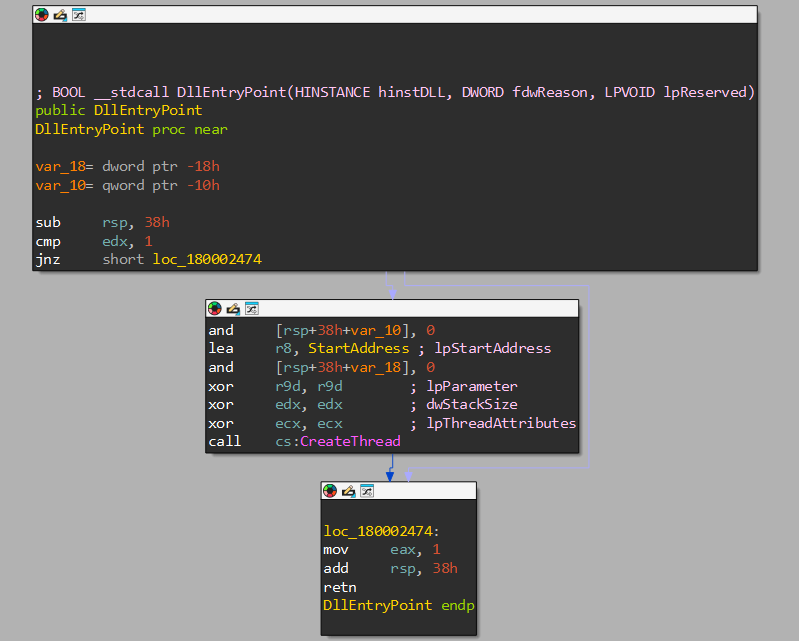Screen dimensions: 799x641
Task: Click the 'DllEntryPoint endp' line
Action: click(x=398, y=605)
